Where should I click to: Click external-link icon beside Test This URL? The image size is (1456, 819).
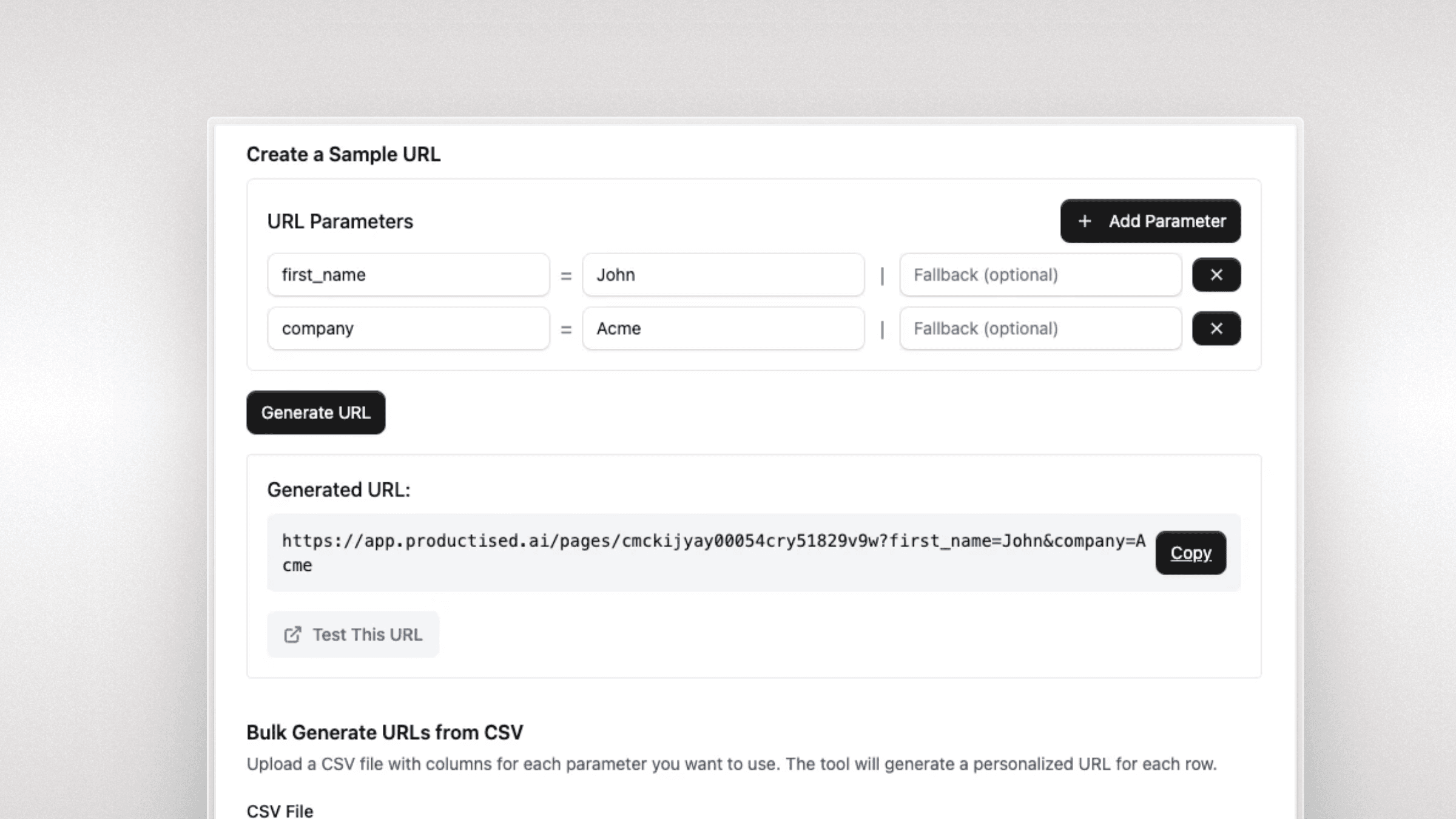292,635
